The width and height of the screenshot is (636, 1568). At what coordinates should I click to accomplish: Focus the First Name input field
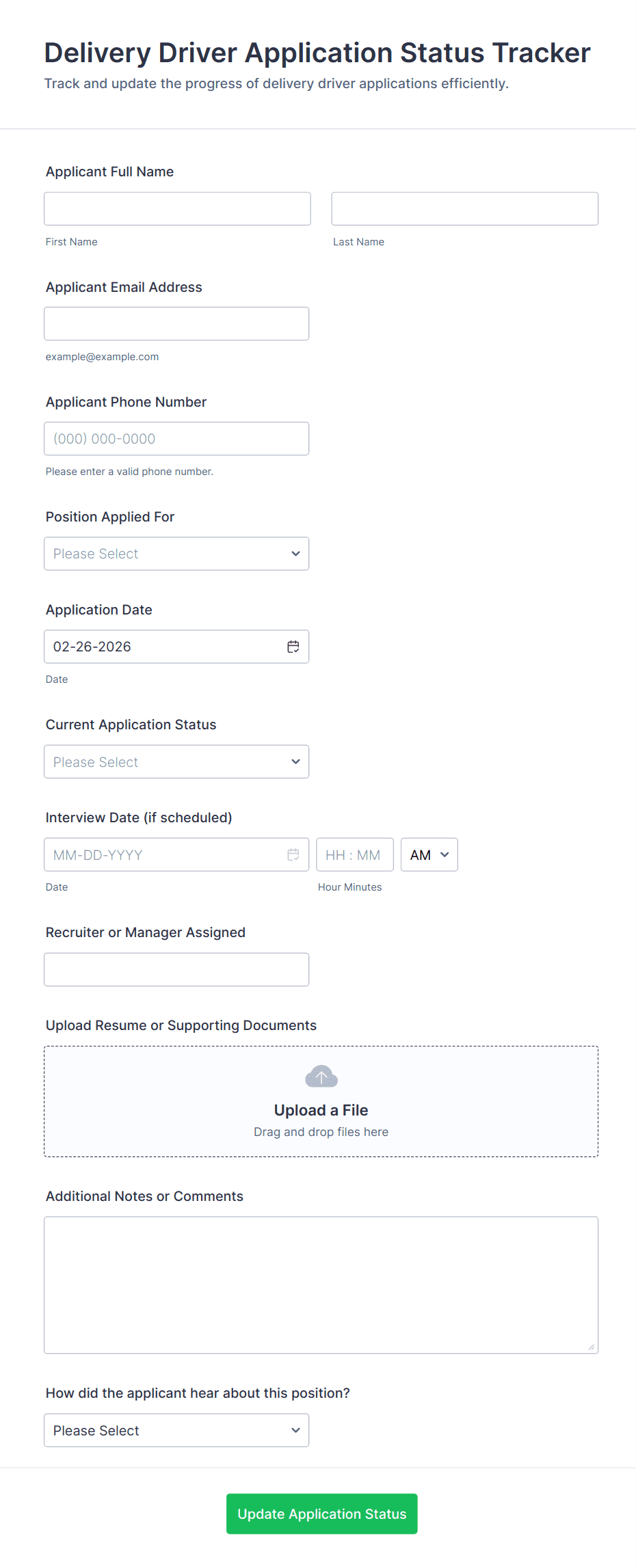177,208
